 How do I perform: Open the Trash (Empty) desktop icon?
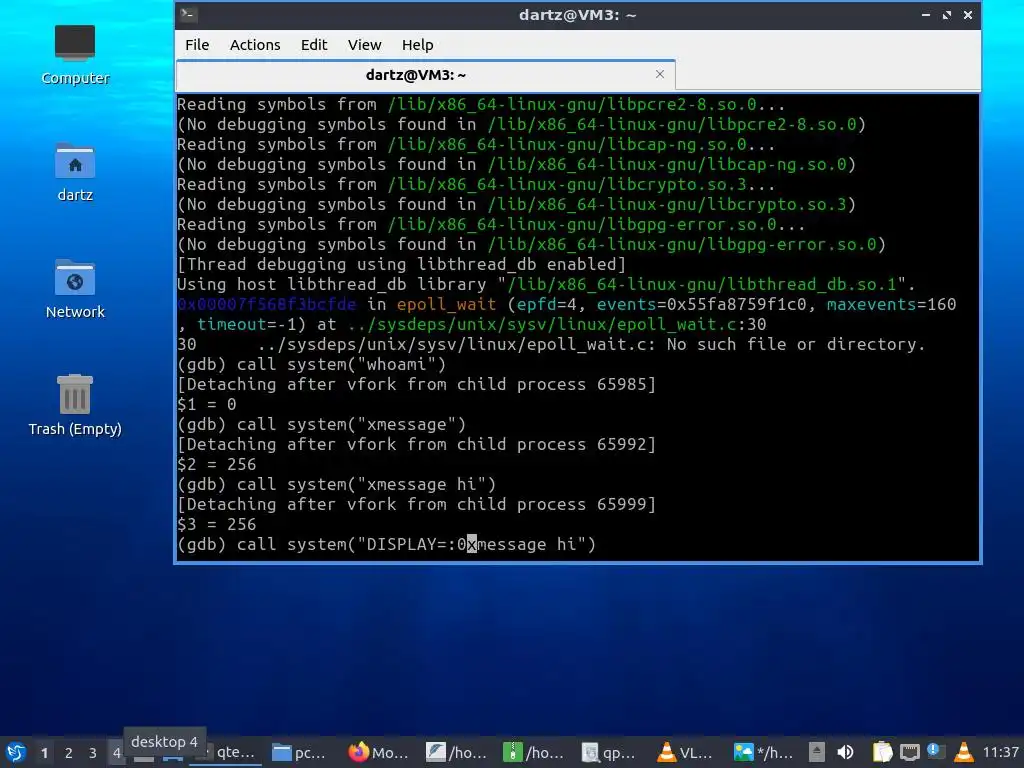click(x=75, y=406)
